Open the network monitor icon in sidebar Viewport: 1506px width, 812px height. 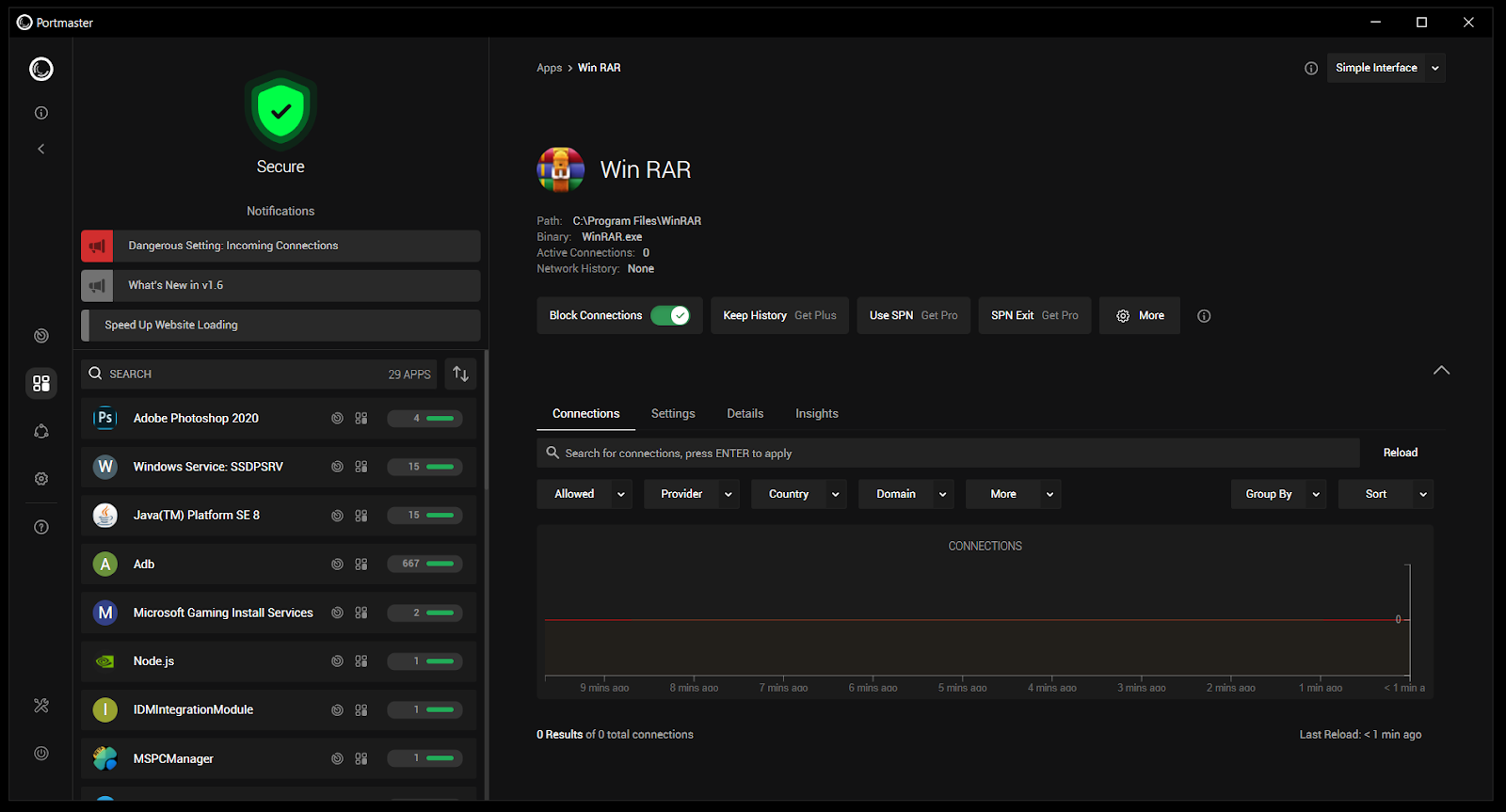point(41,336)
